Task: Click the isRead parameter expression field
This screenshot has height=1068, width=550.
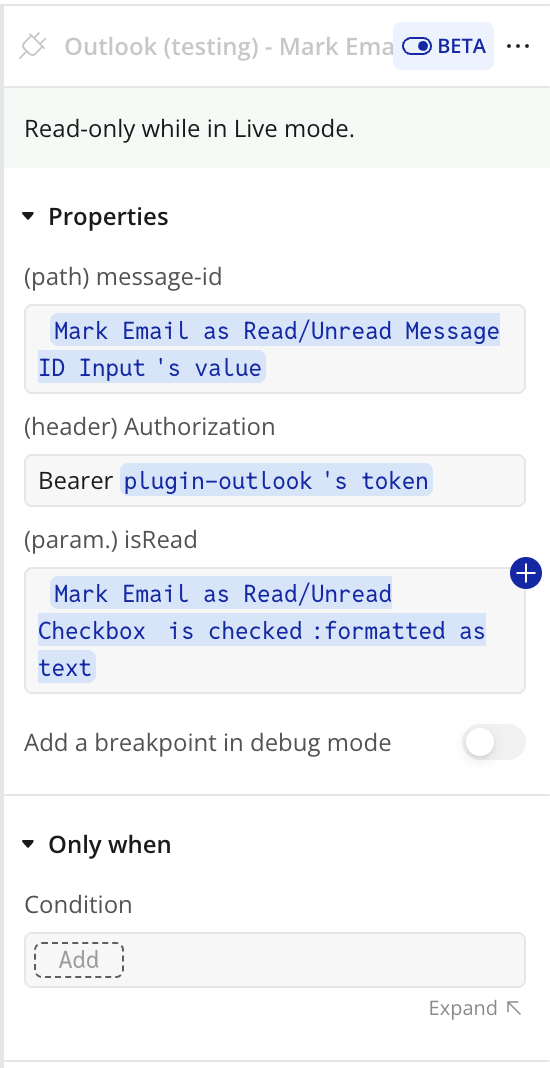Action: (x=275, y=630)
